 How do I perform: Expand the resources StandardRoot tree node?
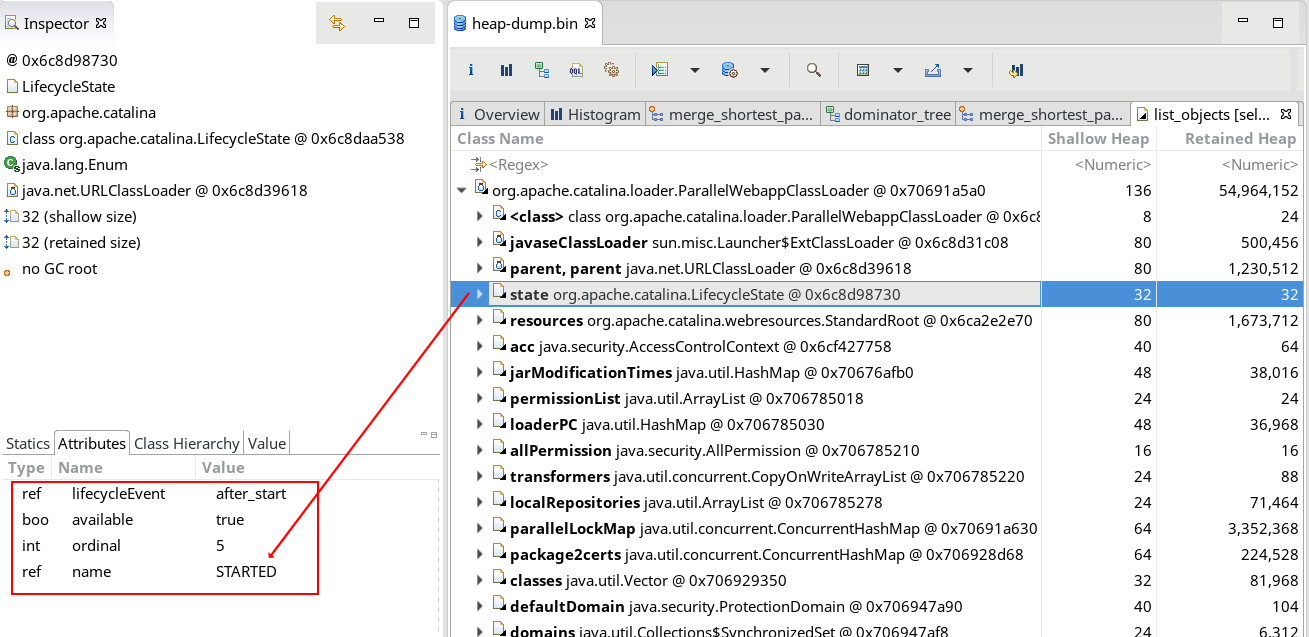[x=480, y=320]
